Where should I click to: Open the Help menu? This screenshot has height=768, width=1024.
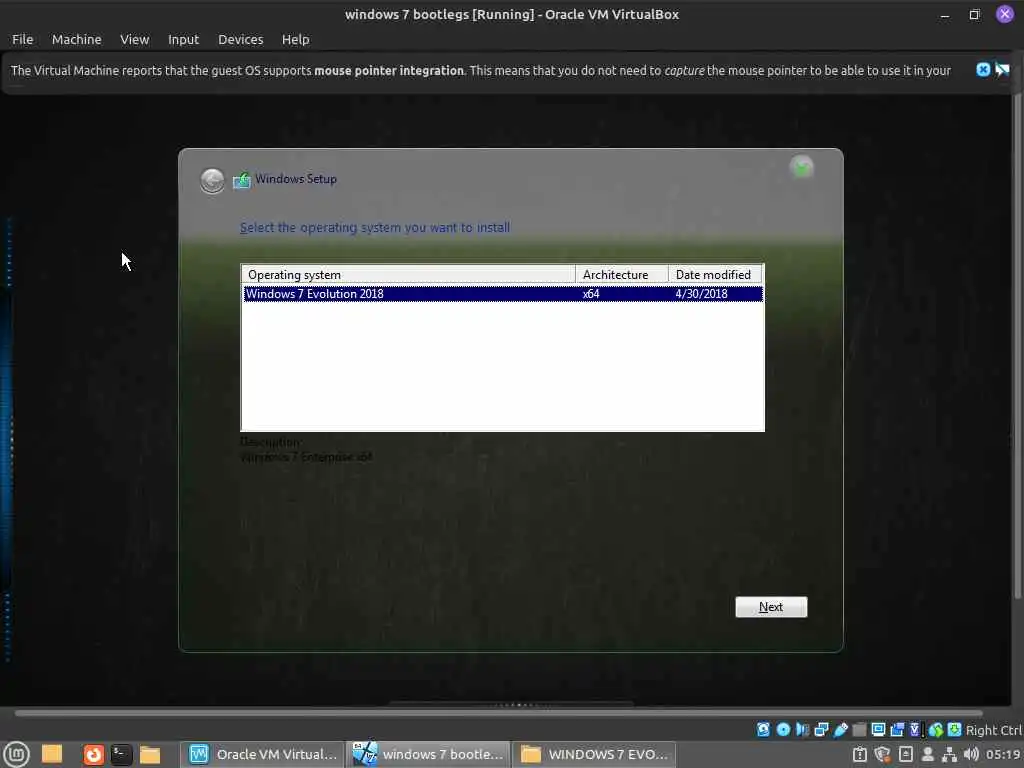pos(295,39)
